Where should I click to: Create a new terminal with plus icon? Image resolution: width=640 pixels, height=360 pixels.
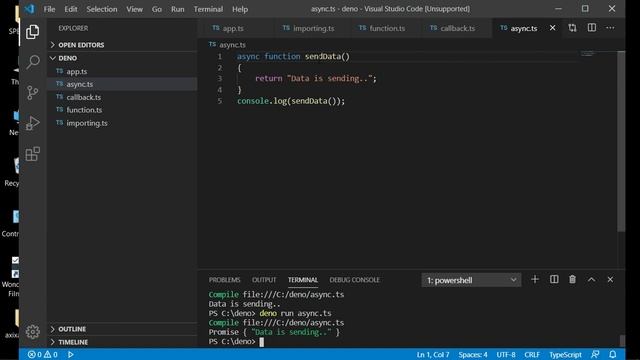click(535, 280)
